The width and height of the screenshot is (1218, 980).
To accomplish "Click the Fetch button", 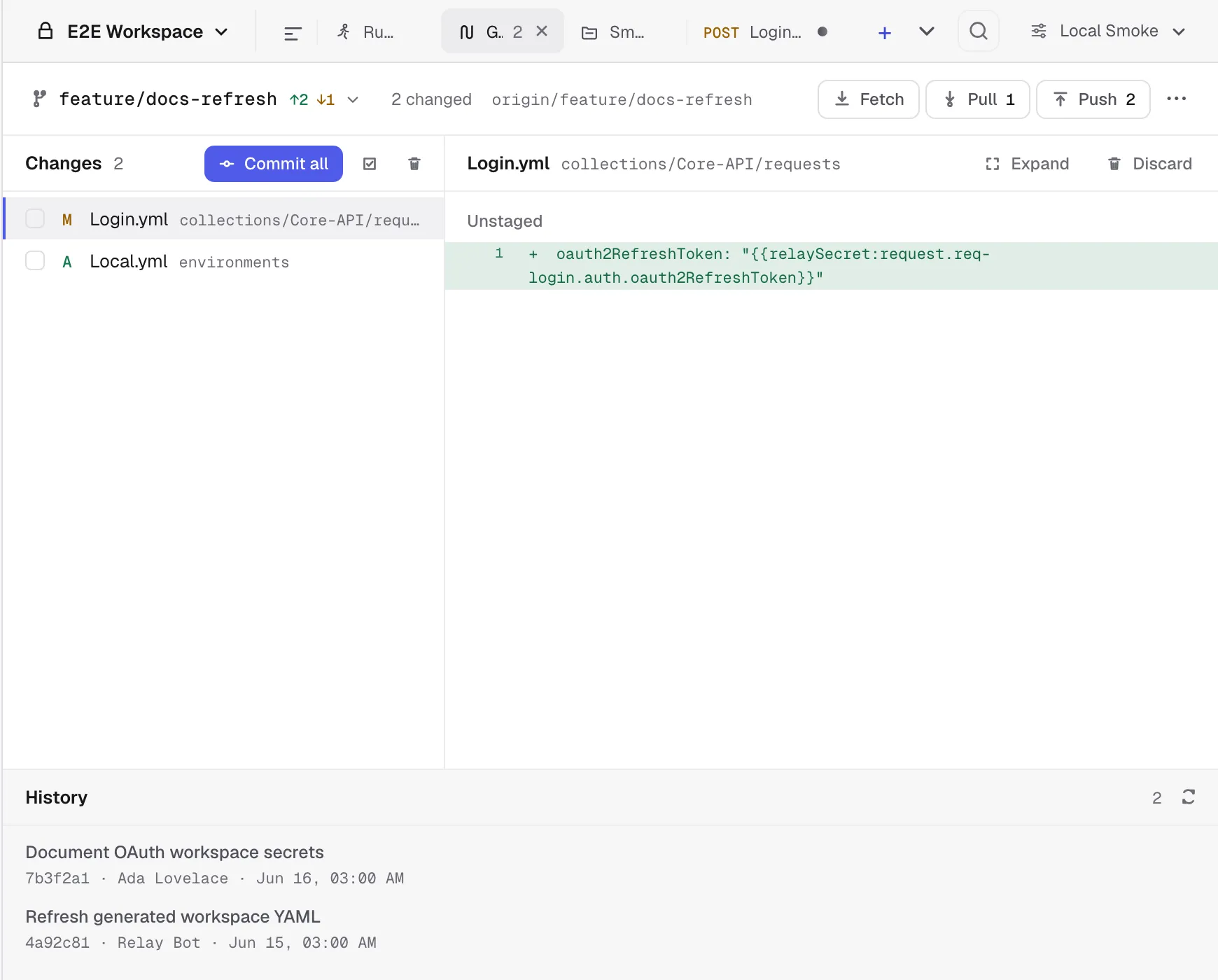I will 869,99.
